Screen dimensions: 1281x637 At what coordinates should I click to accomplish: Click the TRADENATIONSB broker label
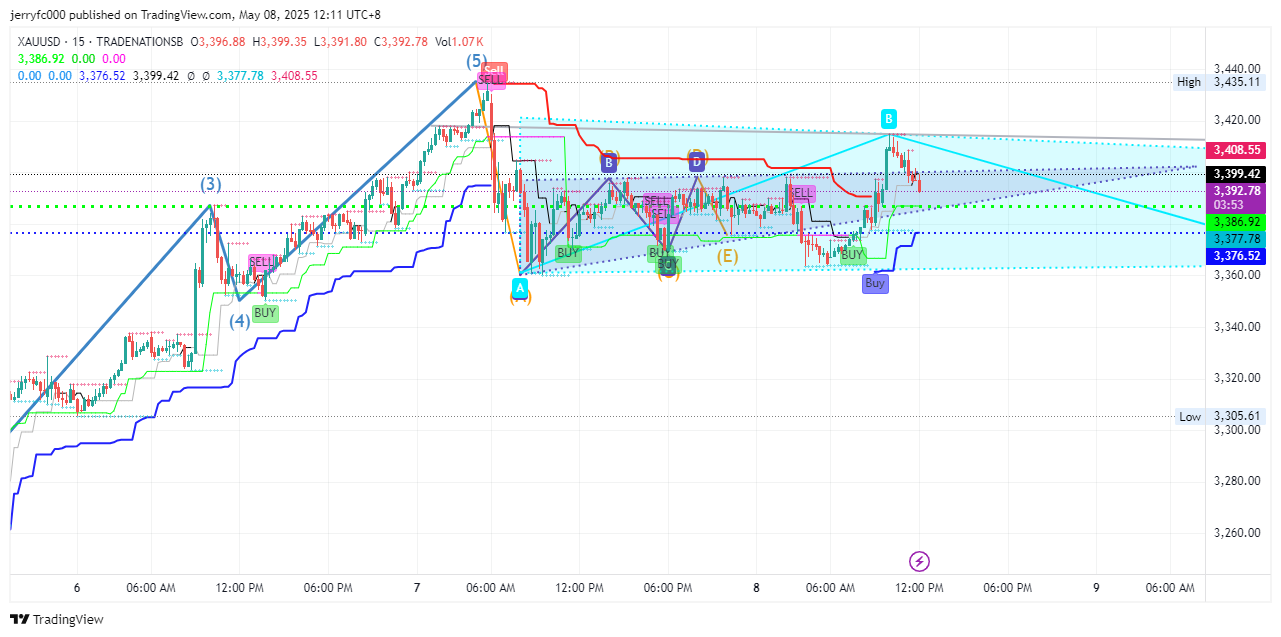click(139, 42)
